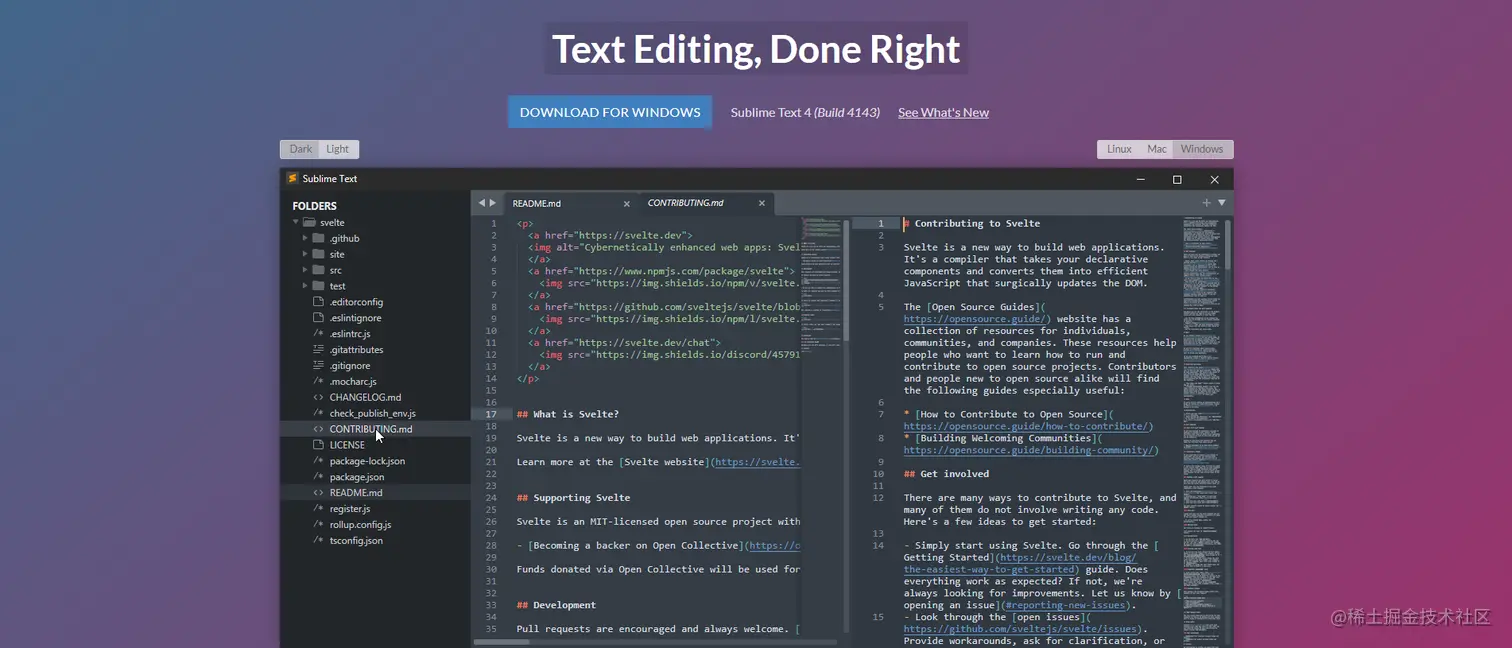1512x648 pixels.
Task: Click line number 17 in gutter
Action: click(491, 414)
